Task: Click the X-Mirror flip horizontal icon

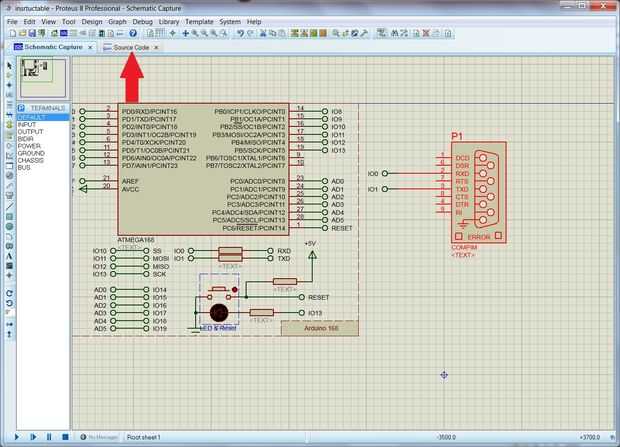Action: click(9, 324)
